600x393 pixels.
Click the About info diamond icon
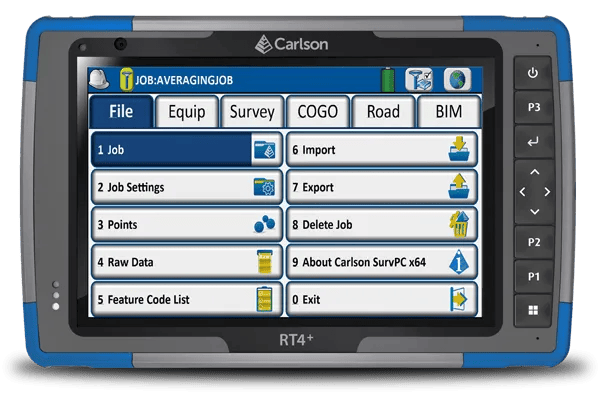tap(459, 262)
